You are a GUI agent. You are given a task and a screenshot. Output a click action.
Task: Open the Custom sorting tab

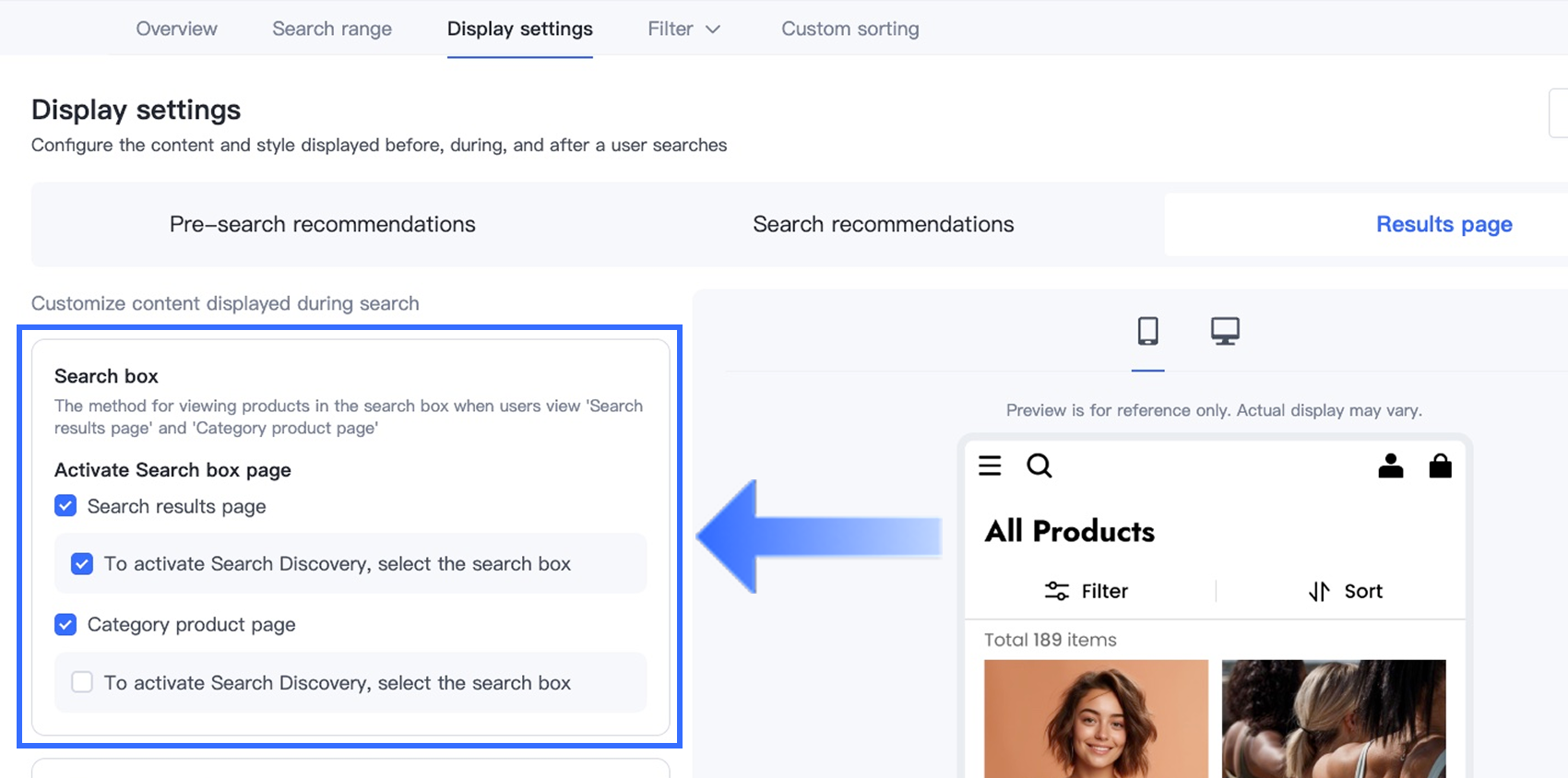coord(849,29)
